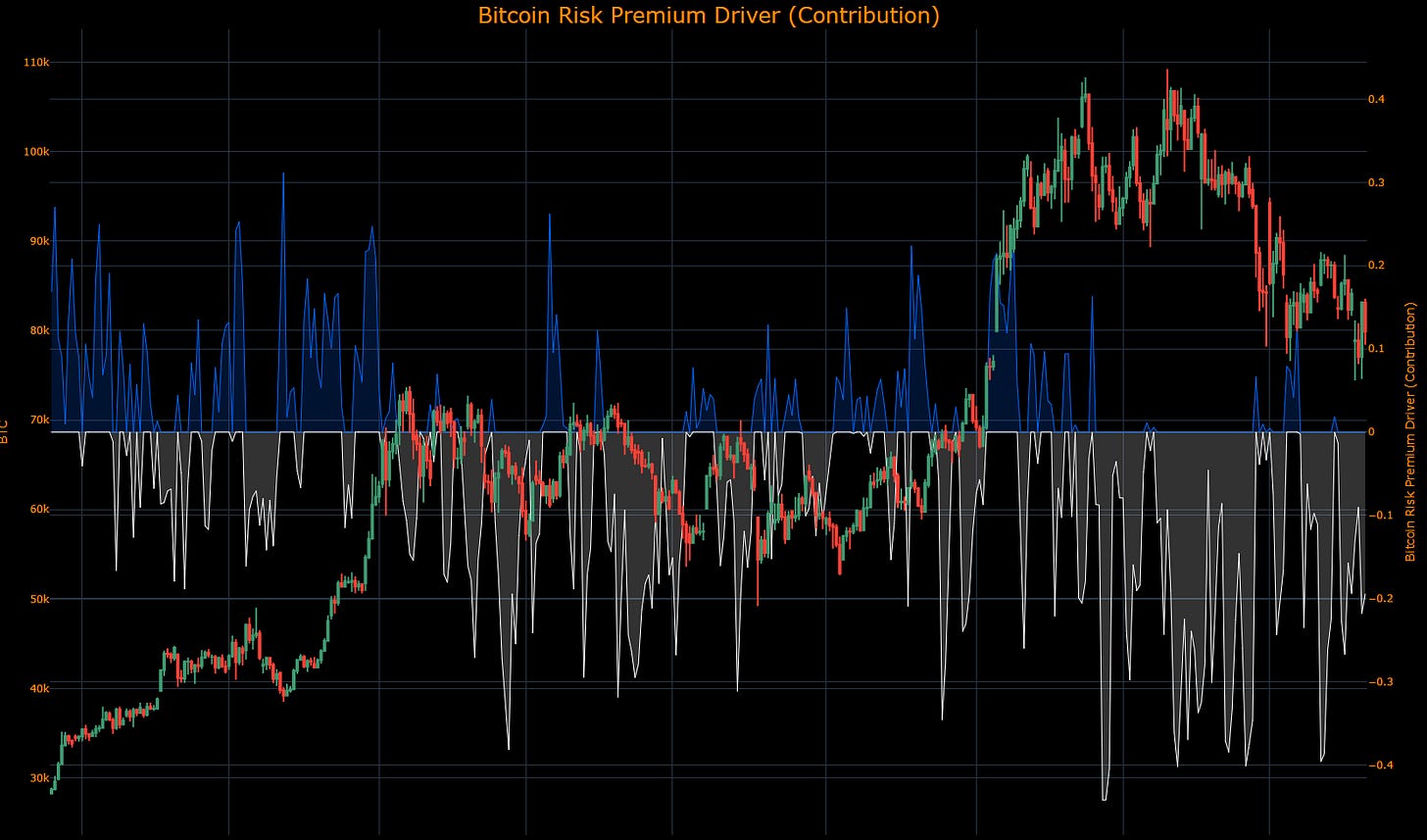Viewport: 1427px width, 840px height.
Task: Click the '90k' left axis label
Action: 39,241
